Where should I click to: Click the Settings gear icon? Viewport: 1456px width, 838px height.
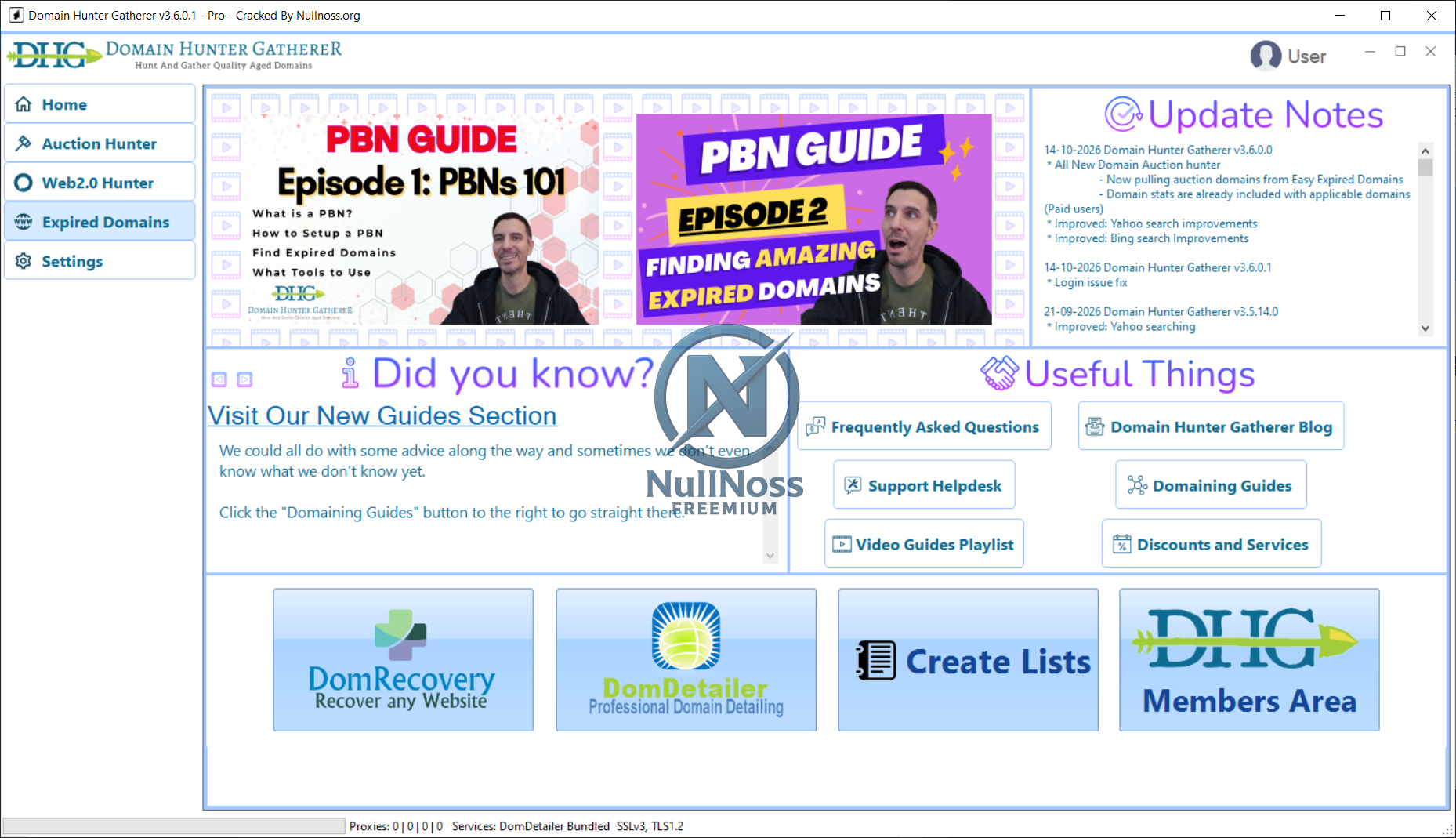pos(24,261)
